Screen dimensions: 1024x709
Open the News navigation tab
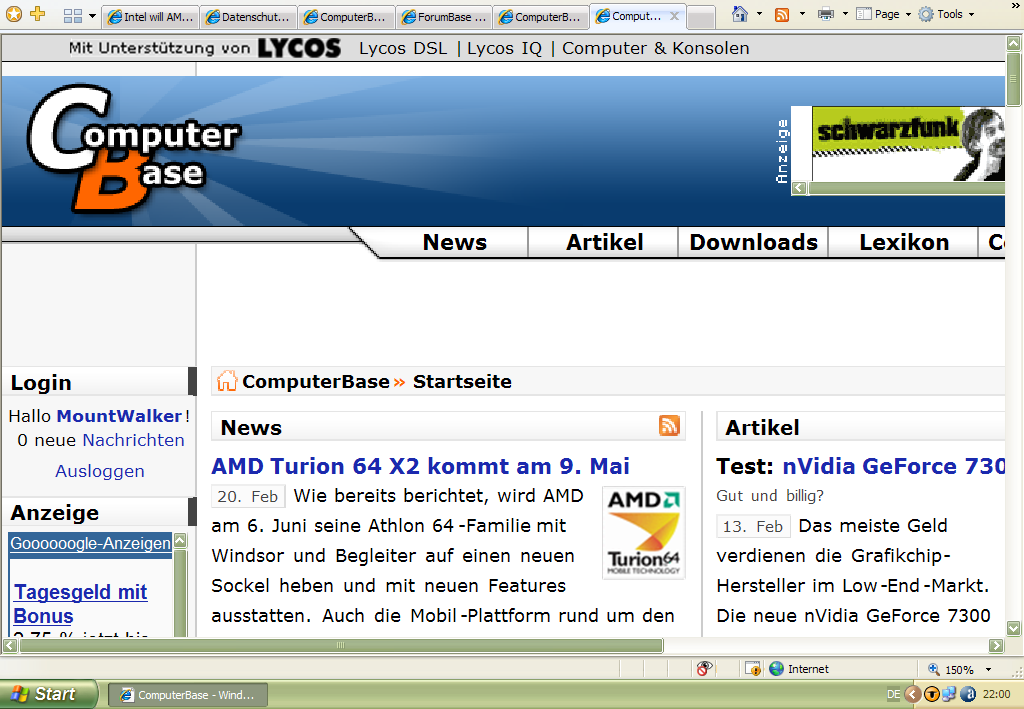coord(455,242)
